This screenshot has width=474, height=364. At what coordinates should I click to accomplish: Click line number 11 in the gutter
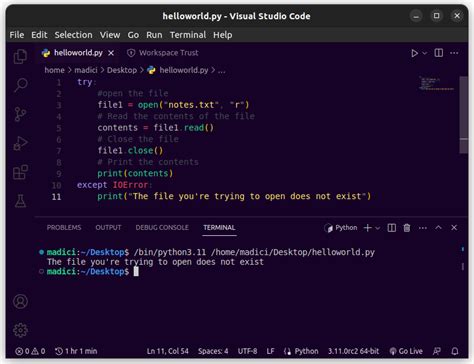point(56,197)
